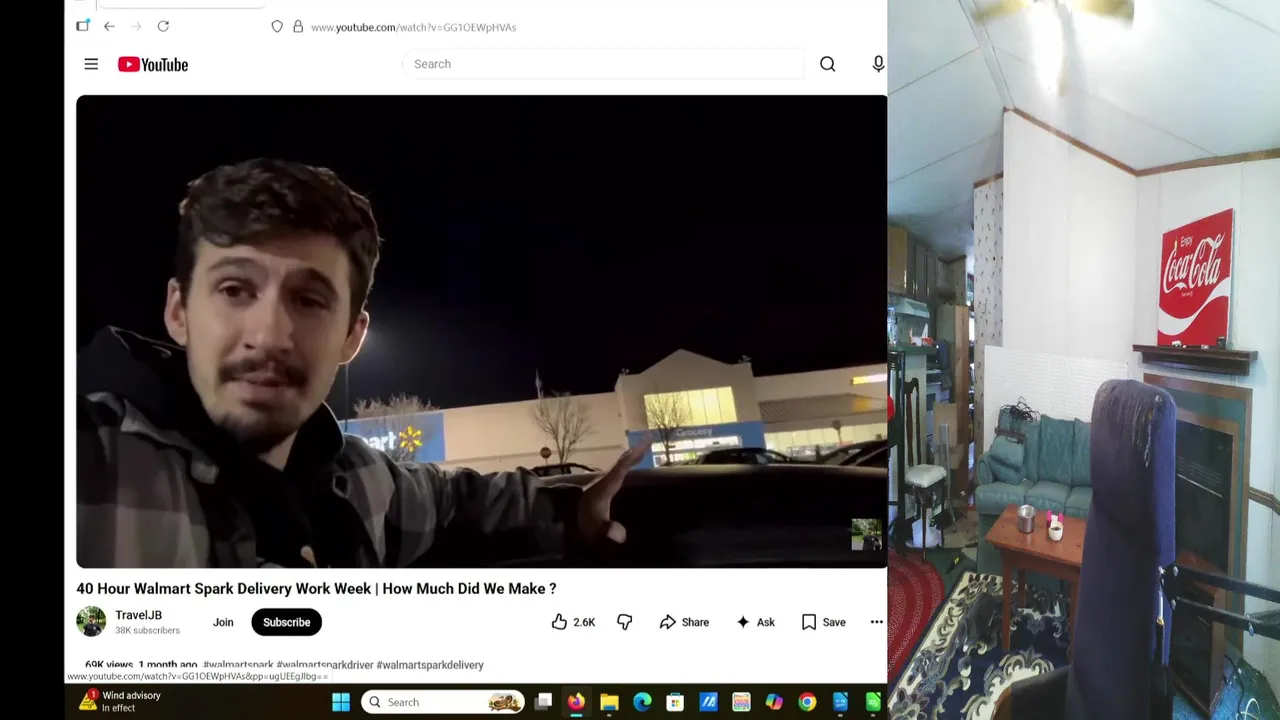Open the #walmartsparkdelivery hashtag link
This screenshot has height=720, width=1280.
click(430, 665)
